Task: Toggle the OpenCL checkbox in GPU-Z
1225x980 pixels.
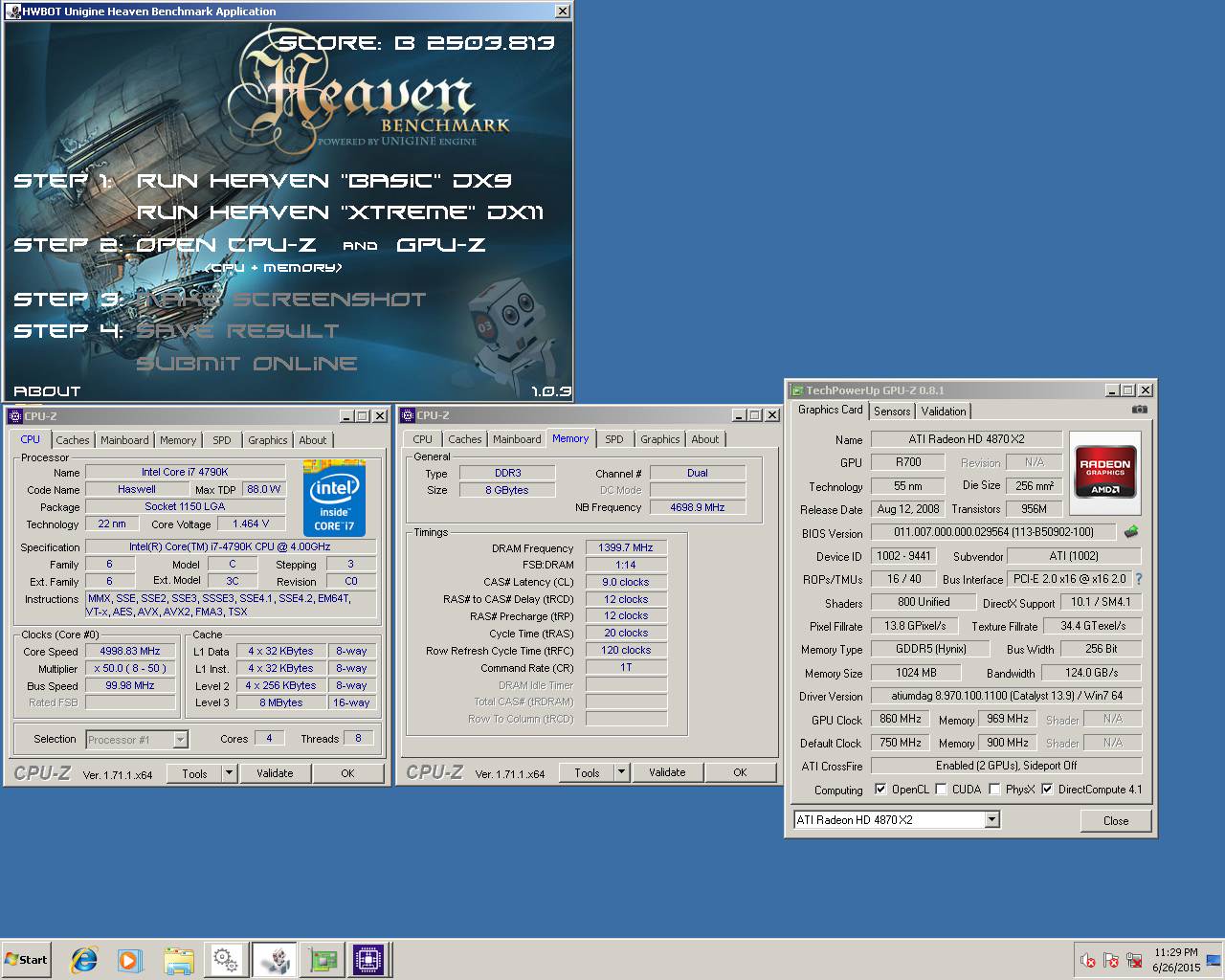Action: pos(880,790)
